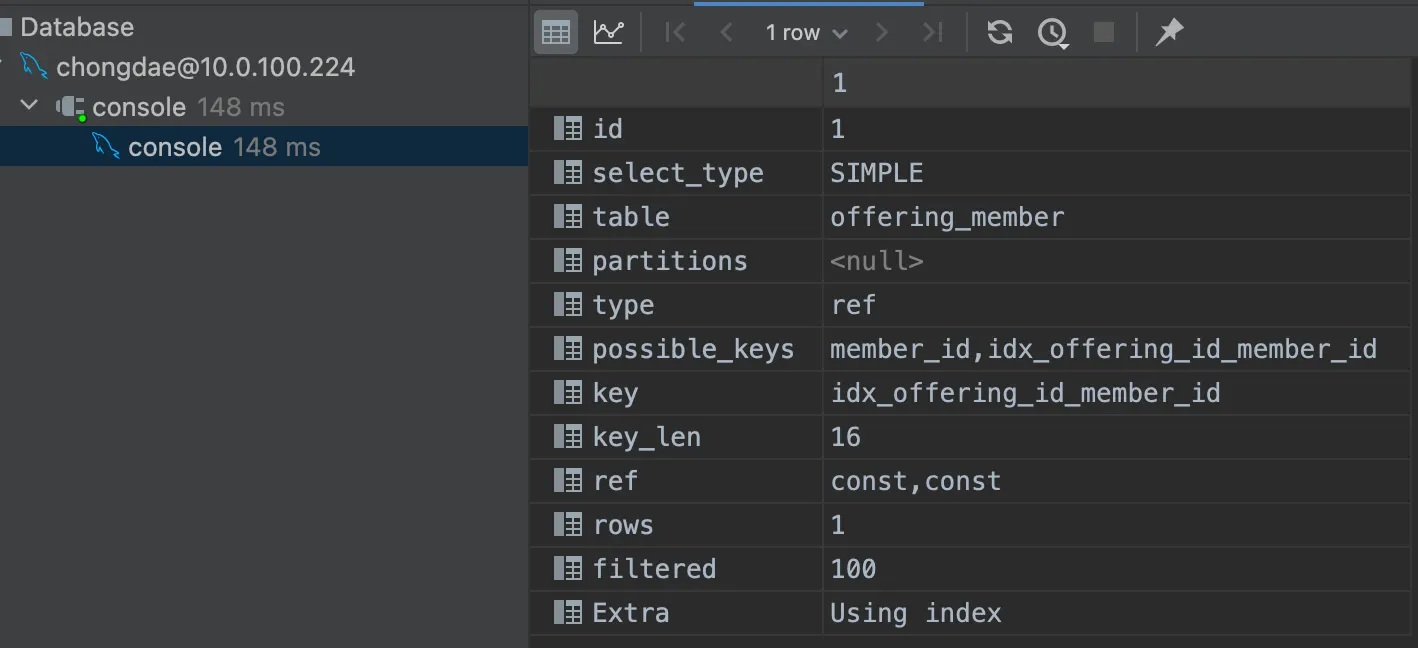Jump to last results page
The width and height of the screenshot is (1418, 648).
click(x=933, y=33)
